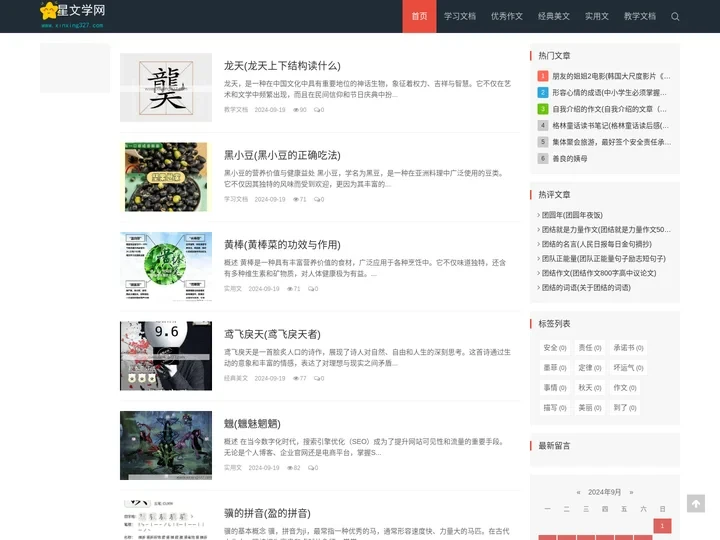
Task: Click the dark fantasy forest thumbnail
Action: (166, 445)
